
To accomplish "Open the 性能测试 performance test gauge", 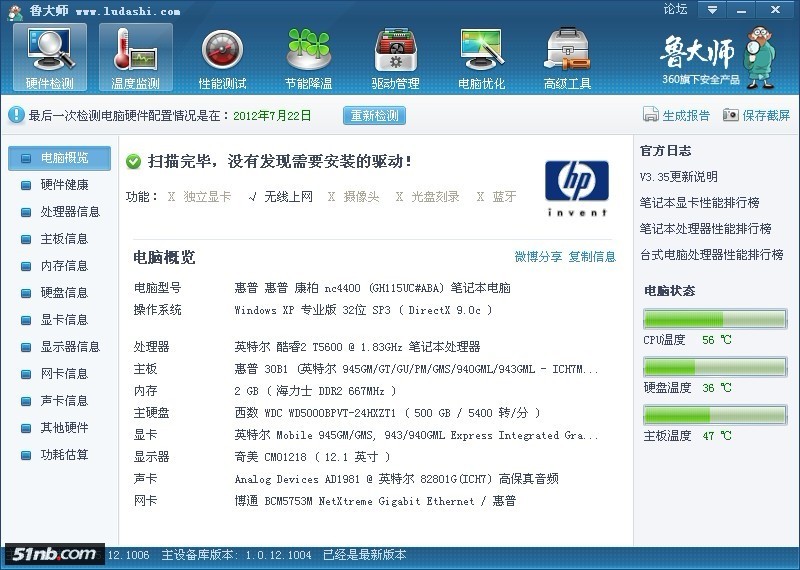I will tap(222, 58).
